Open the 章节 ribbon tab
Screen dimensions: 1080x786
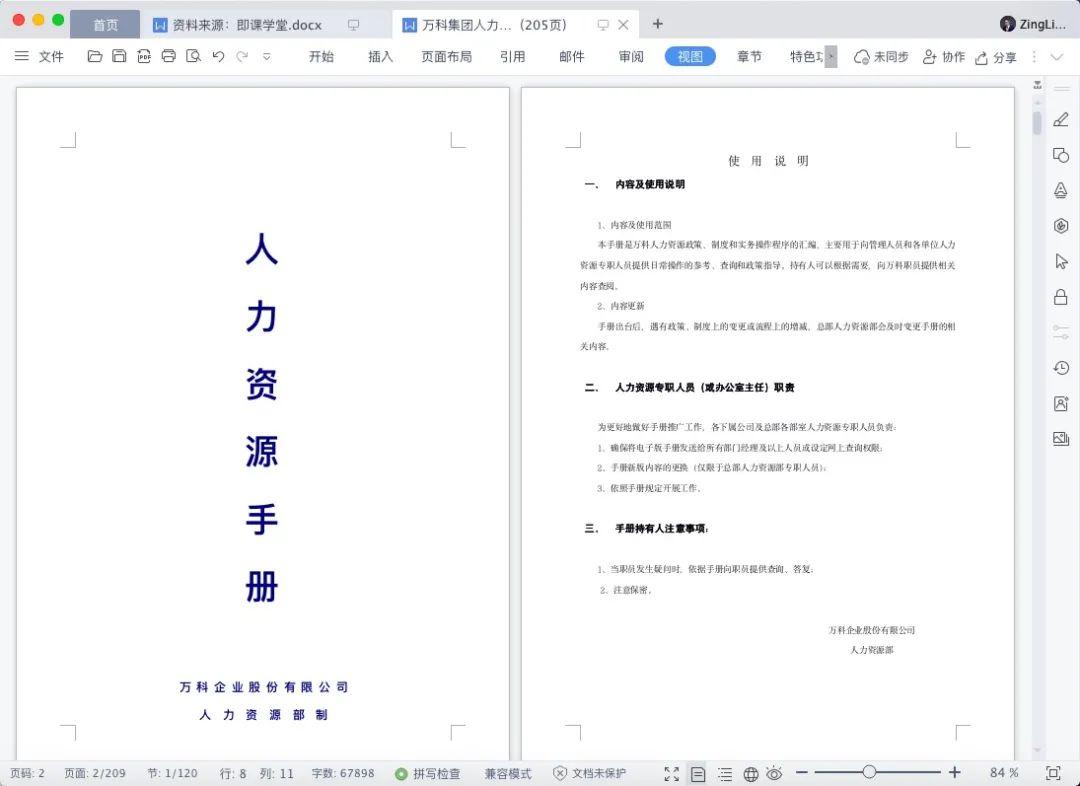(x=749, y=56)
